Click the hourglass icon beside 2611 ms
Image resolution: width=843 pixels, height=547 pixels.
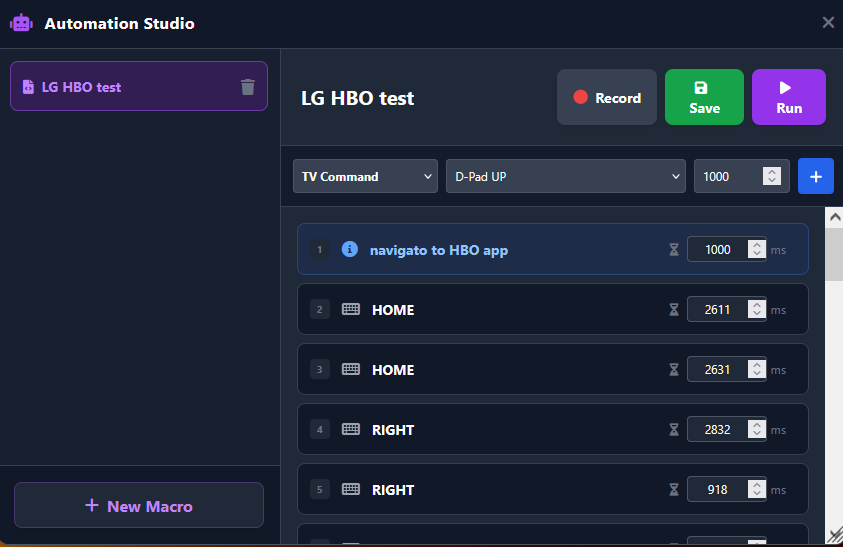[x=674, y=310]
